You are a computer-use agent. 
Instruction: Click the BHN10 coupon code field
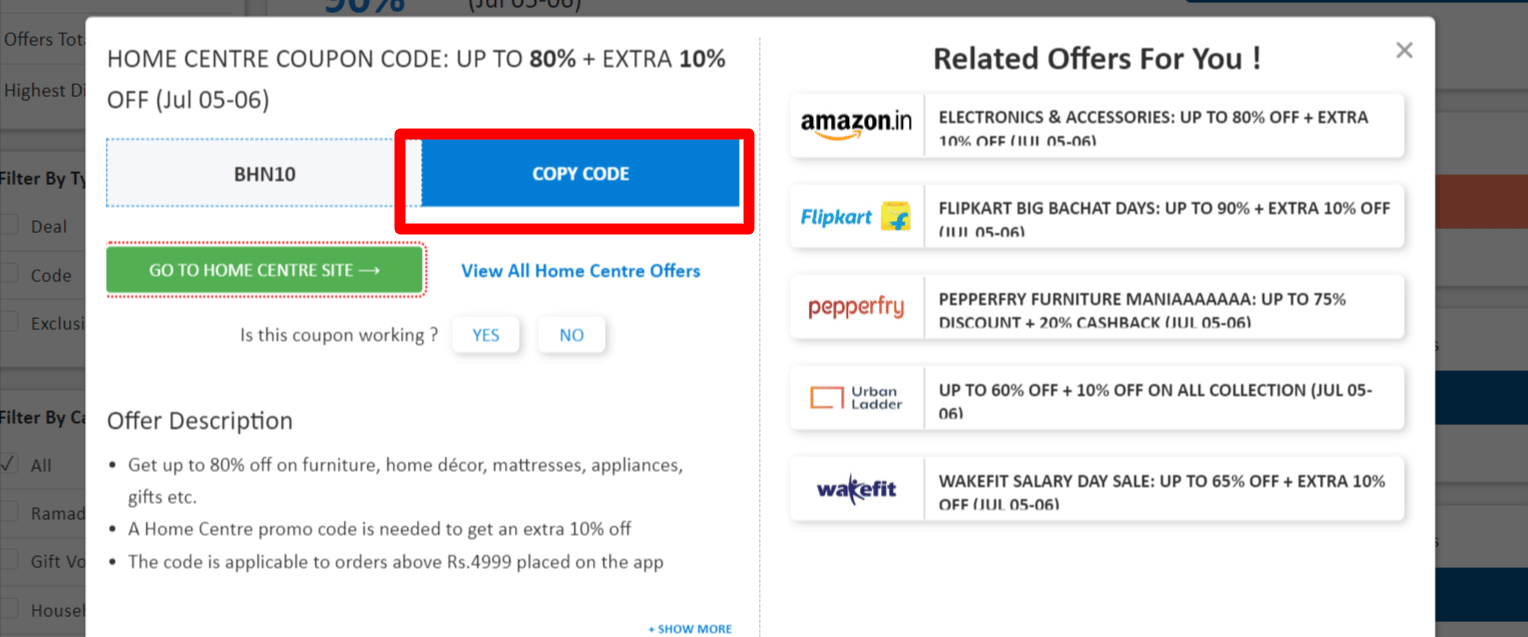coord(264,173)
